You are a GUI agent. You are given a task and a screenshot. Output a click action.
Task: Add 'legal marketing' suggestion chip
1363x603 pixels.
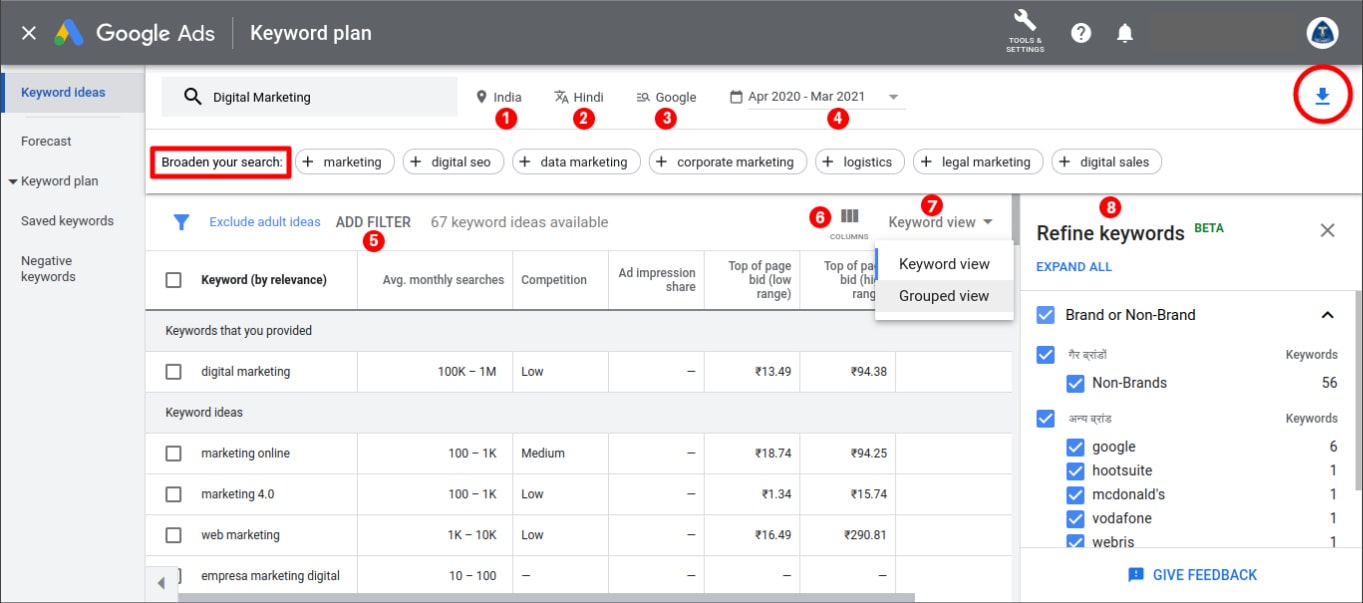click(x=978, y=162)
